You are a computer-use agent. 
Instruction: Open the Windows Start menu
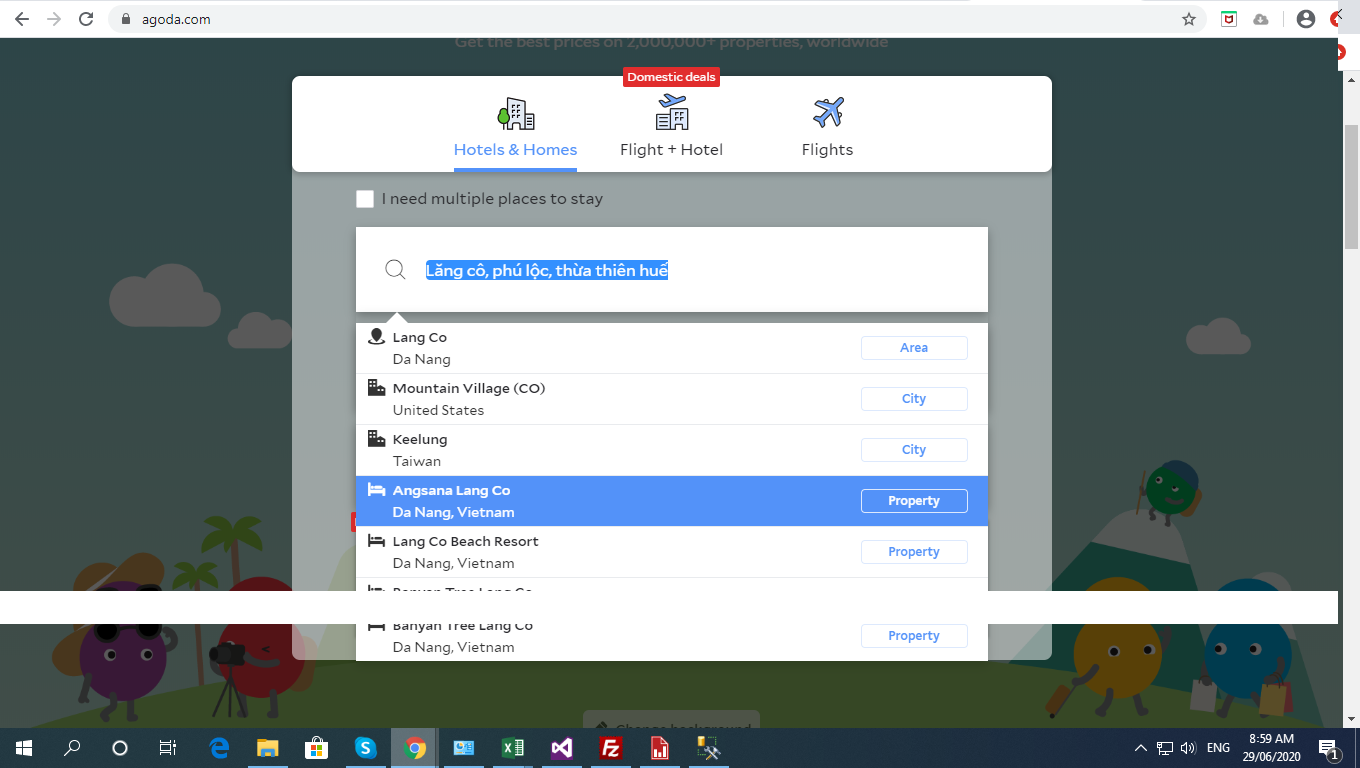click(23, 748)
